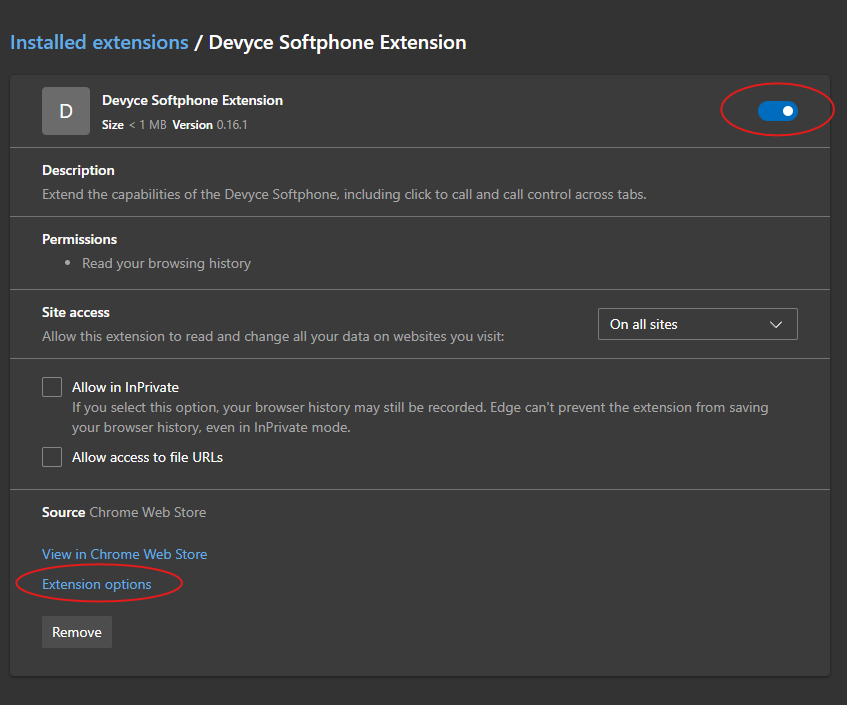The width and height of the screenshot is (847, 705).
Task: Click the Allow access to file URLs label
Action: pos(147,458)
